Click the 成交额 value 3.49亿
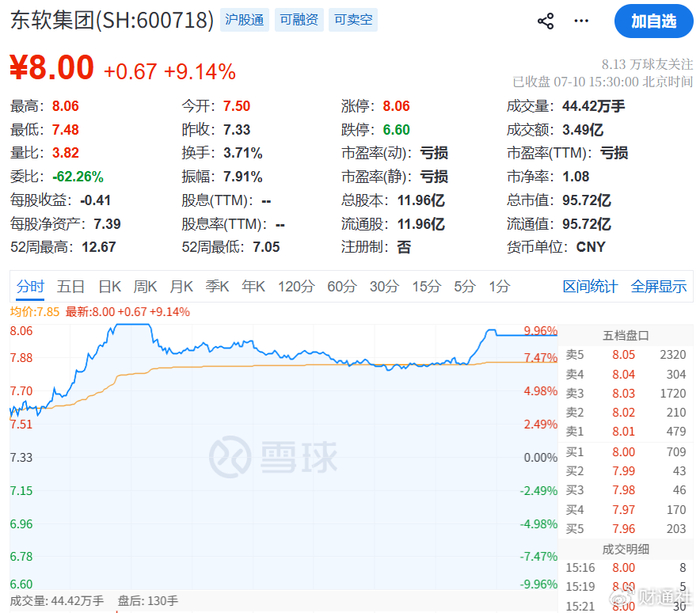700x613 pixels. click(x=582, y=130)
